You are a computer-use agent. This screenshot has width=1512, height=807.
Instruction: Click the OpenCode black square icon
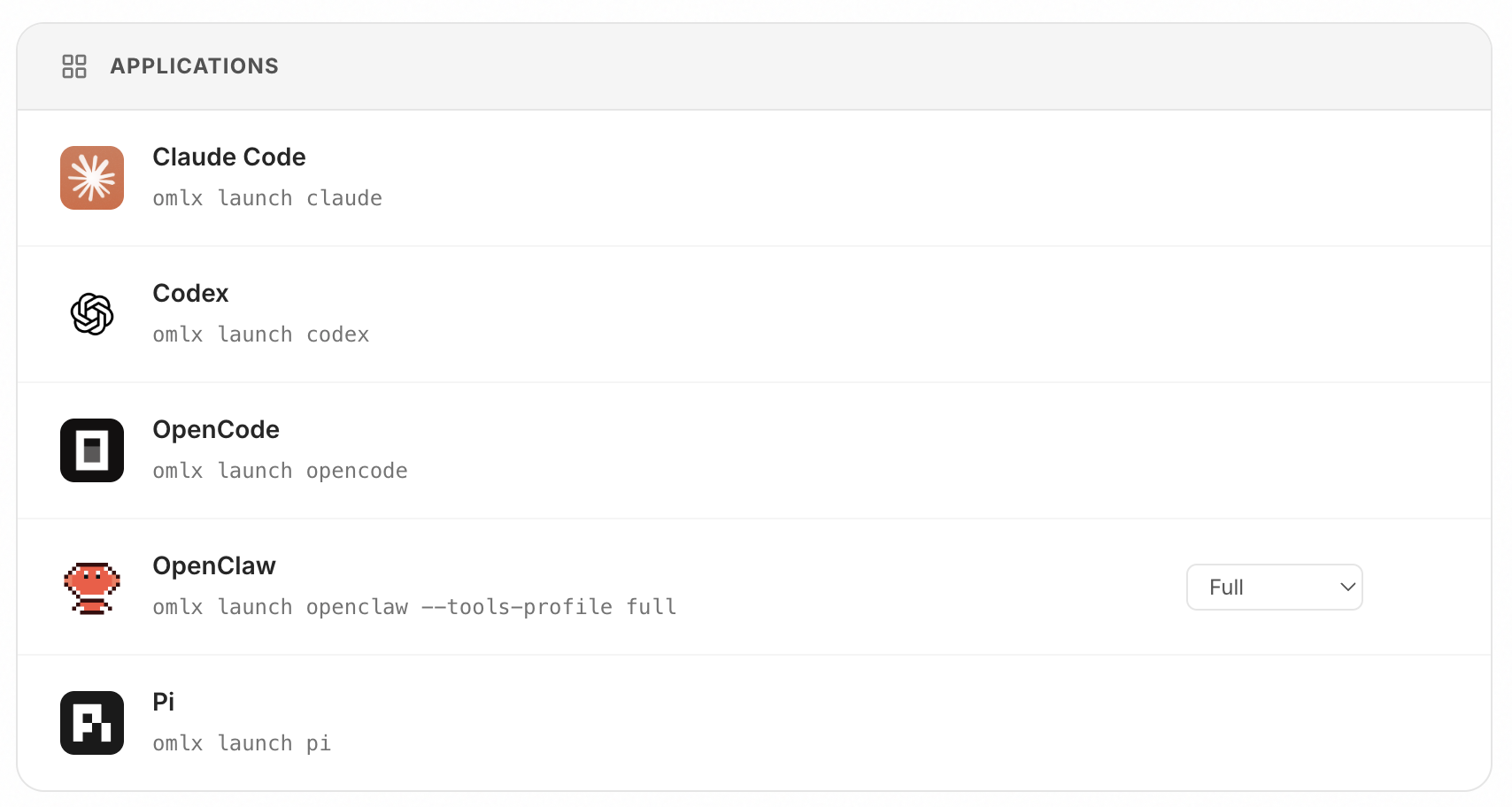point(92,450)
